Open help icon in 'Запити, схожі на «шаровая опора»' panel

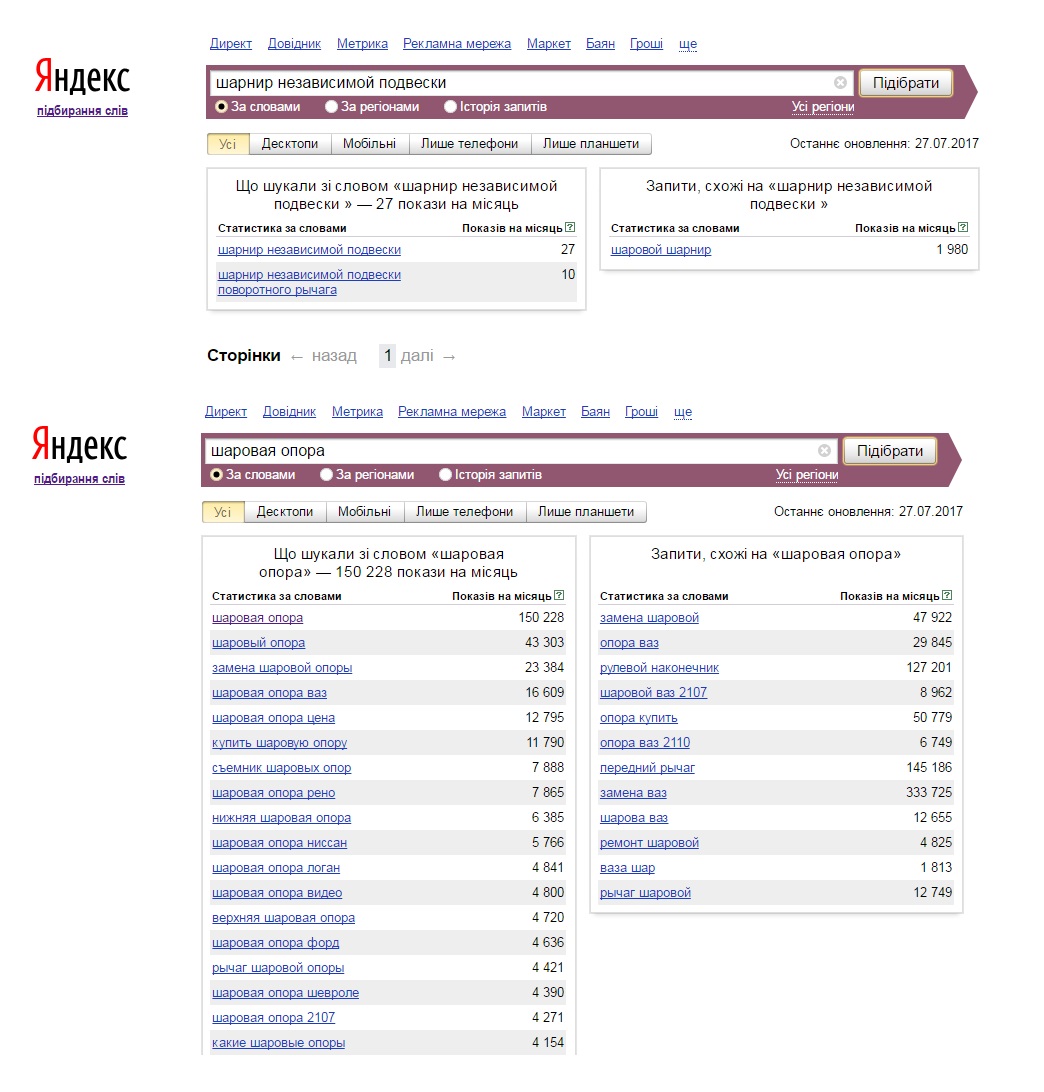tap(947, 595)
